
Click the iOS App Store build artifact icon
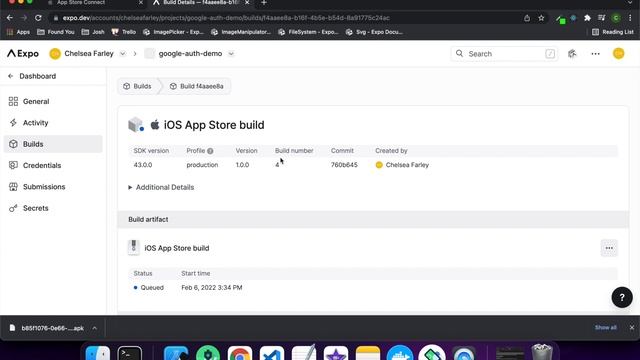[x=133, y=247]
